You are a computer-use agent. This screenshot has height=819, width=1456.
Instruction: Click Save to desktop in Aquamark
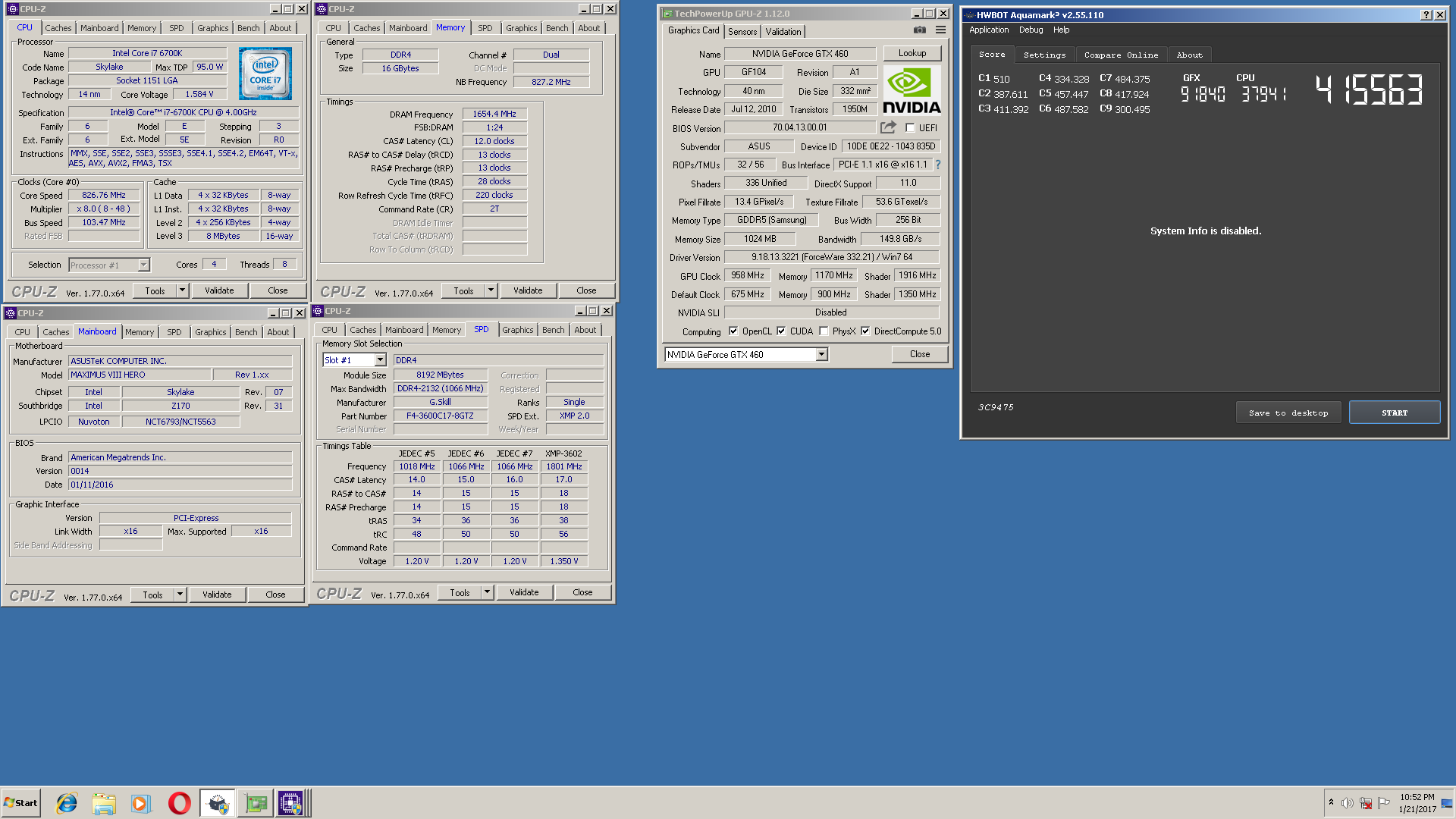tap(1288, 413)
